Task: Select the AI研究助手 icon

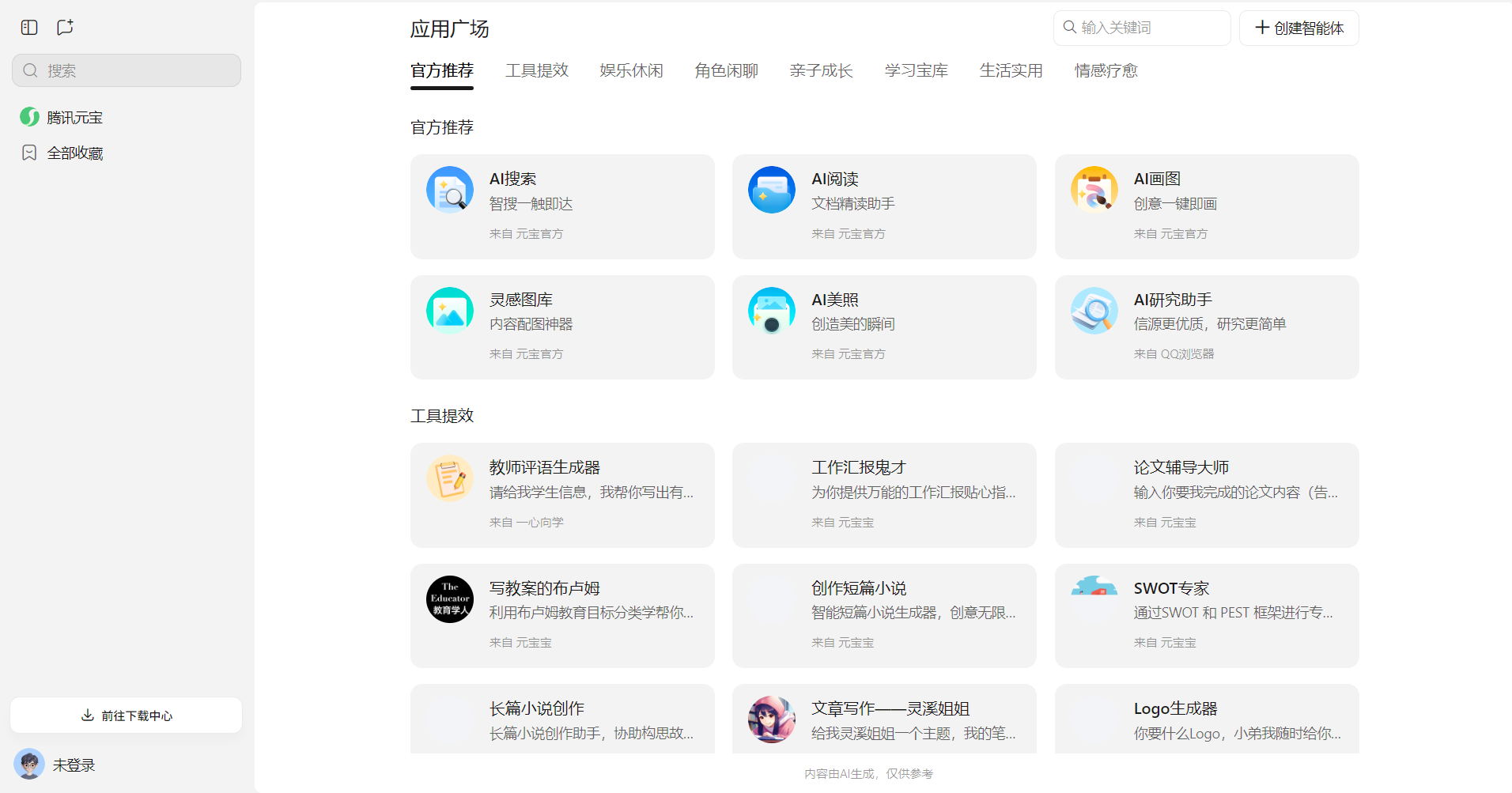Action: point(1094,310)
